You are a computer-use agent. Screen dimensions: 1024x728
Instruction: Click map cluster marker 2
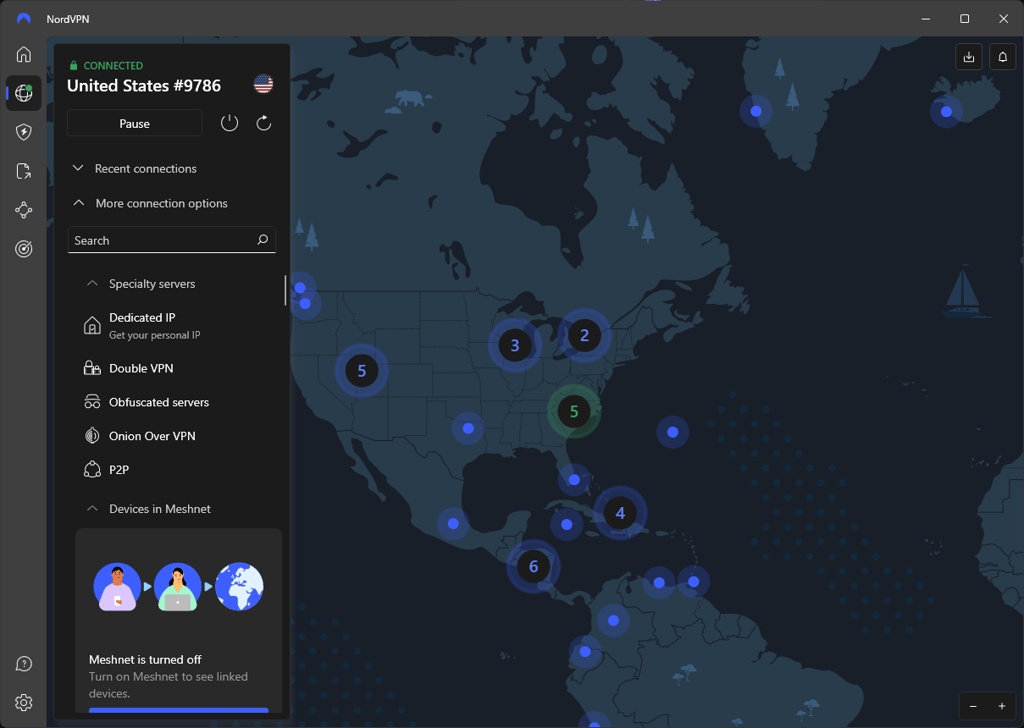[x=584, y=336]
